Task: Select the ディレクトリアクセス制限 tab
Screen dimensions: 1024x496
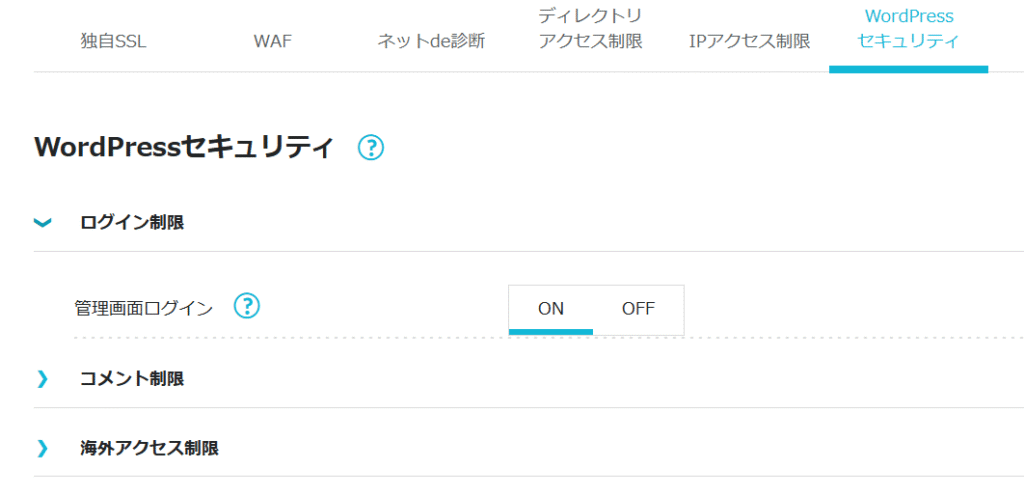Action: [590, 29]
